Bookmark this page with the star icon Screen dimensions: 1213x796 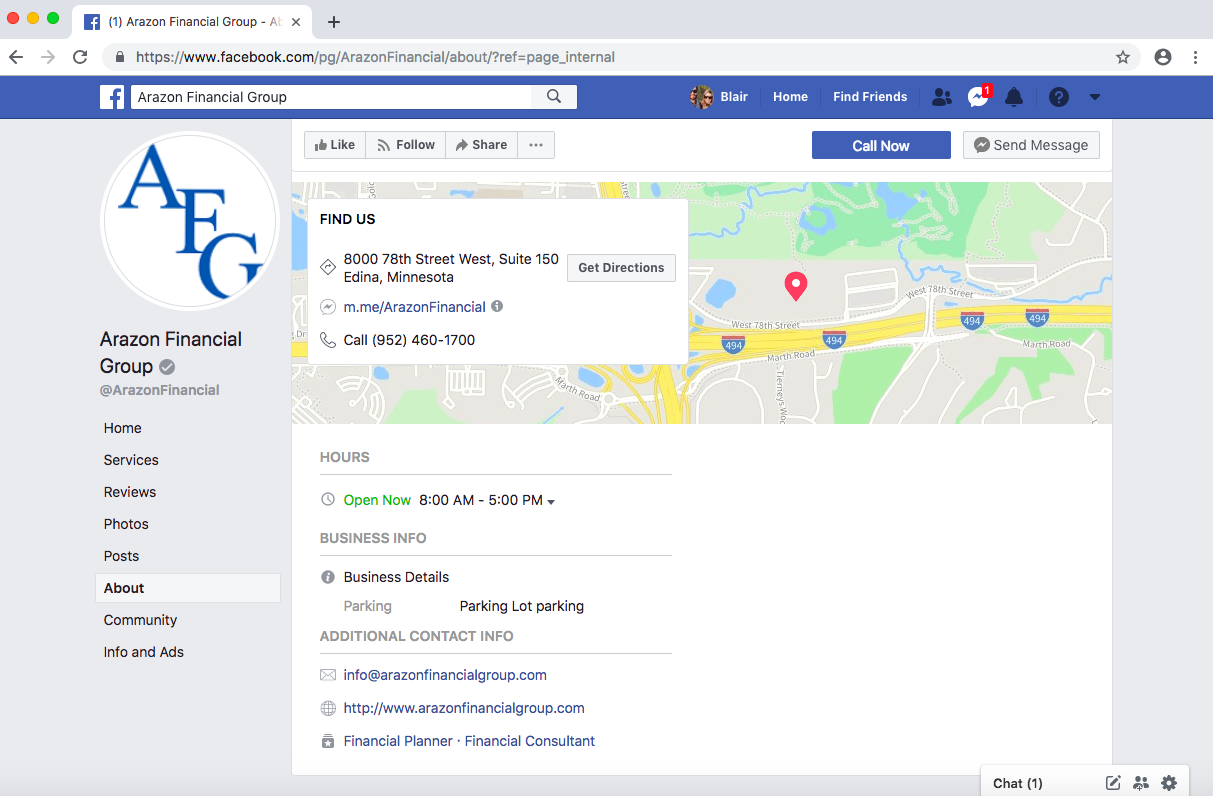pos(1123,57)
